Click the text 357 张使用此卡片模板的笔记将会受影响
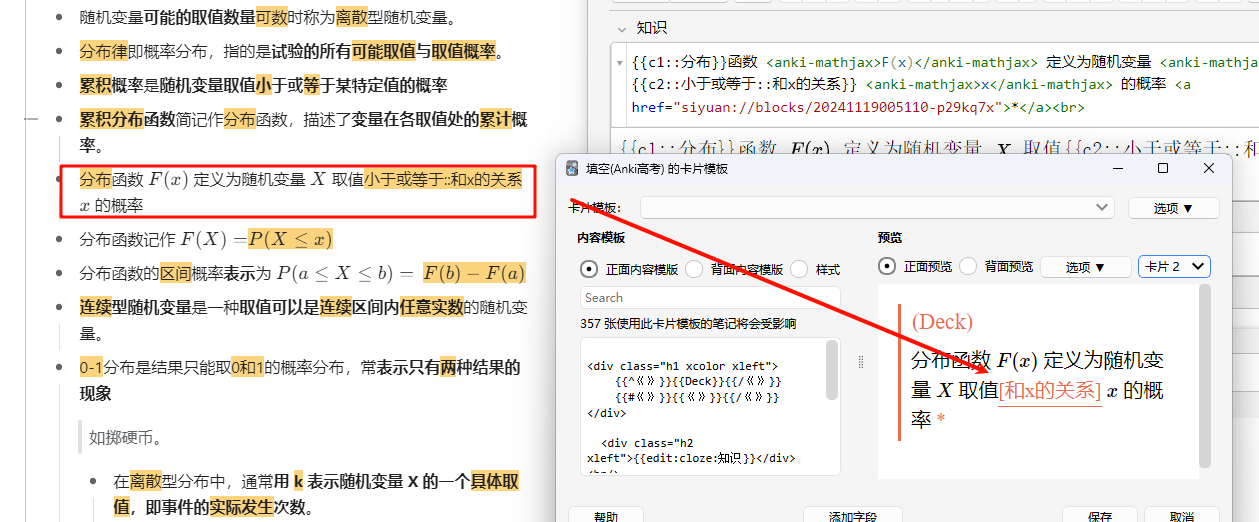The width and height of the screenshot is (1259, 522). [x=688, y=324]
